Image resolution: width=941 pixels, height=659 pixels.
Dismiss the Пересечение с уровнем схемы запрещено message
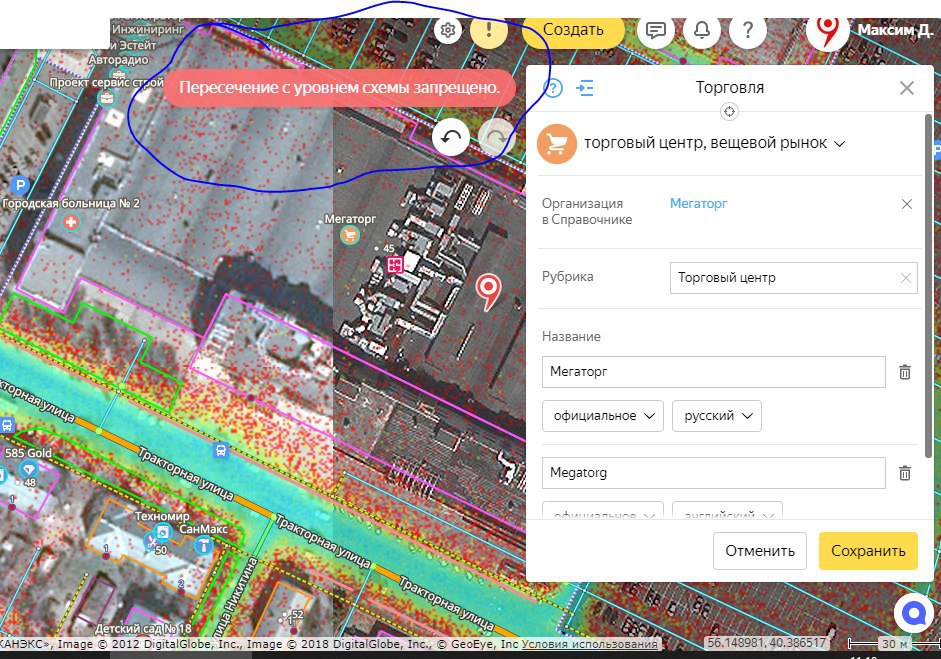pyautogui.click(x=339, y=88)
